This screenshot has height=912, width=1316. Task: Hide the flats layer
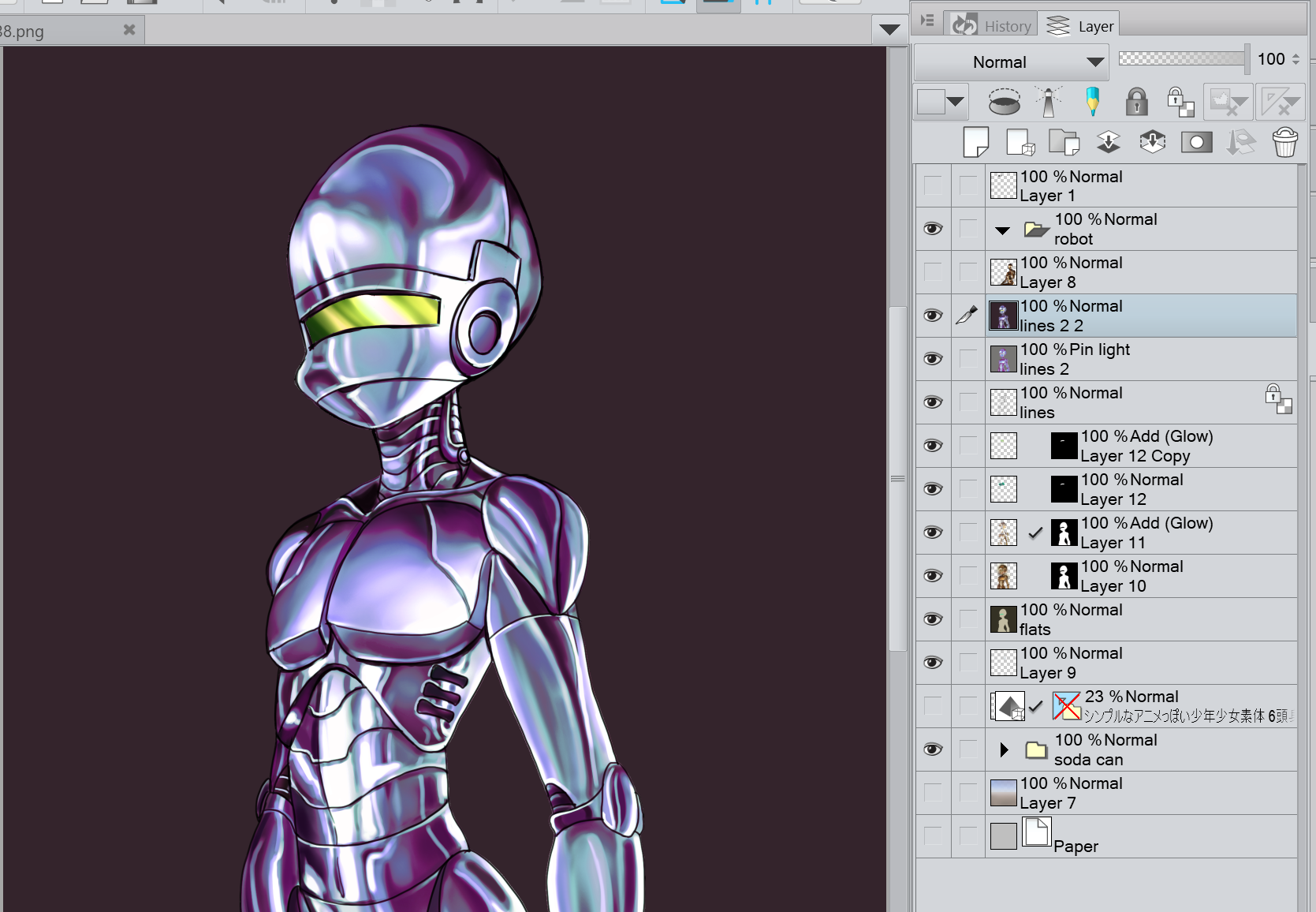pos(933,619)
